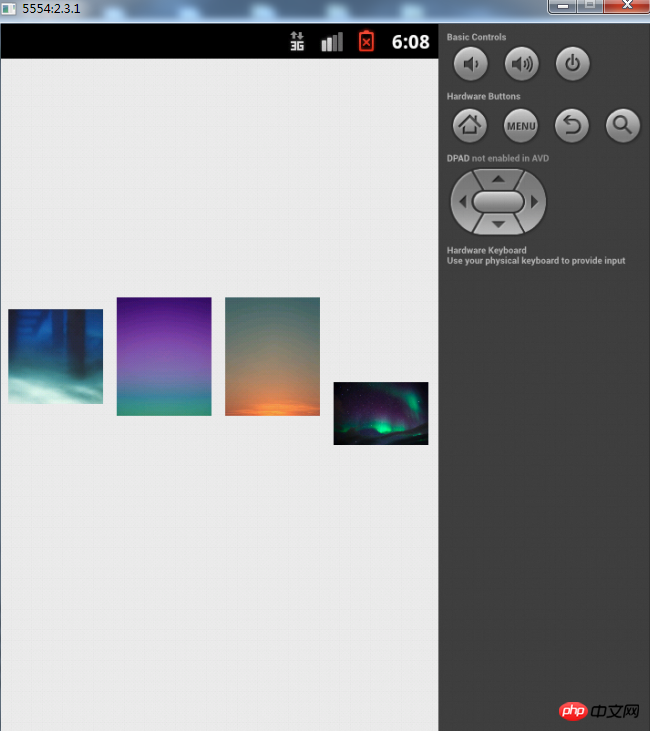Close the emulator window

[627, 6]
